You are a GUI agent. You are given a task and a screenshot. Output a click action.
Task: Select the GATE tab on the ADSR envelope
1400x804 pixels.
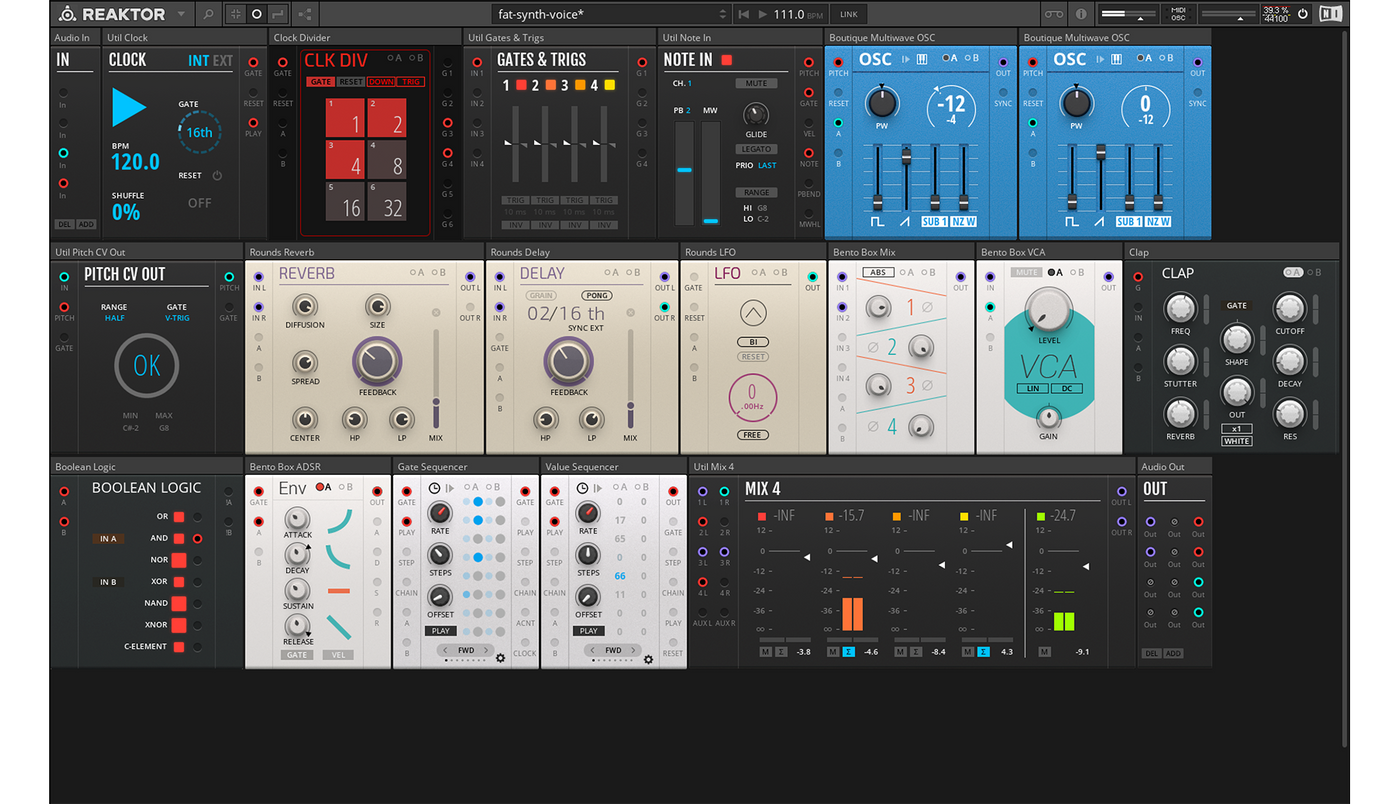click(x=297, y=655)
